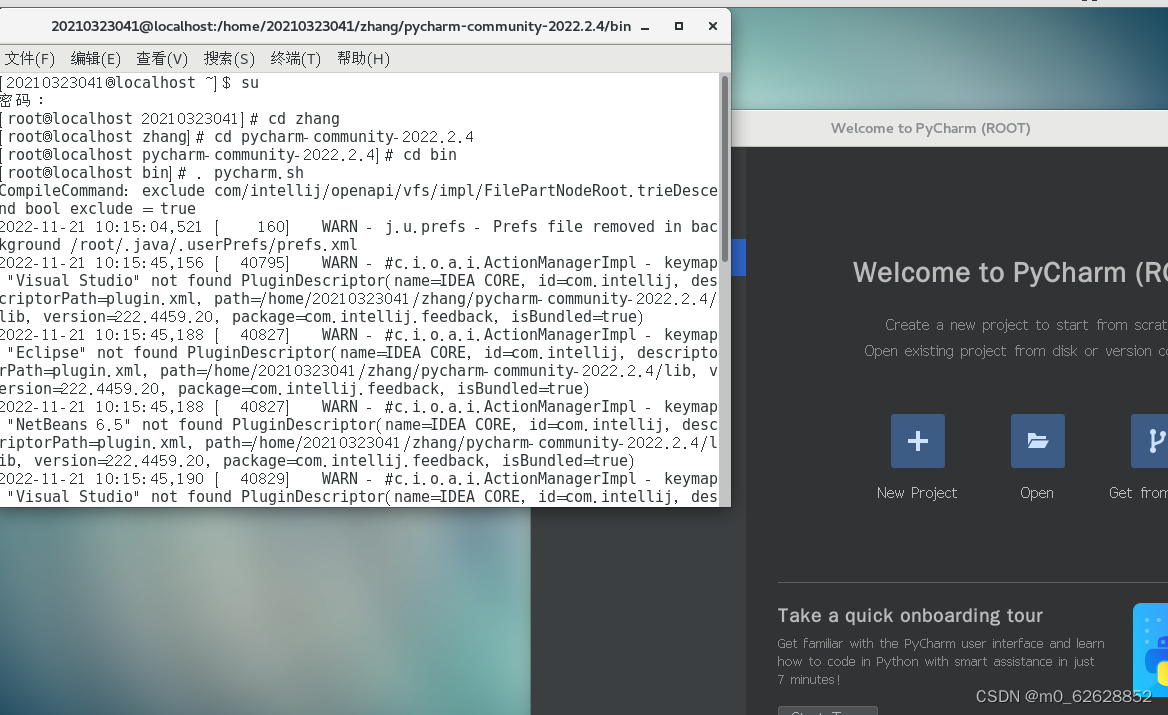The image size is (1168, 715).
Task: Open the 搜索(S) menu in terminal
Action: coord(229,59)
